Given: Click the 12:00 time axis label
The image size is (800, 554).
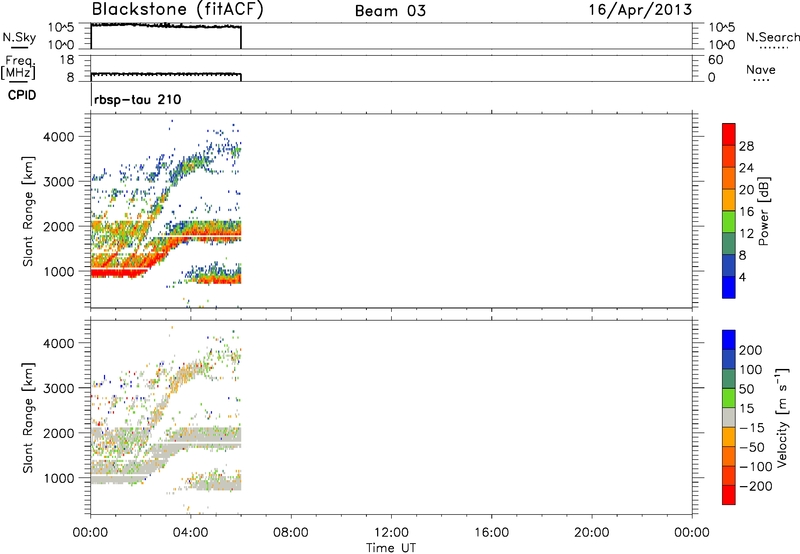Looking at the screenshot, I should 391,533.
